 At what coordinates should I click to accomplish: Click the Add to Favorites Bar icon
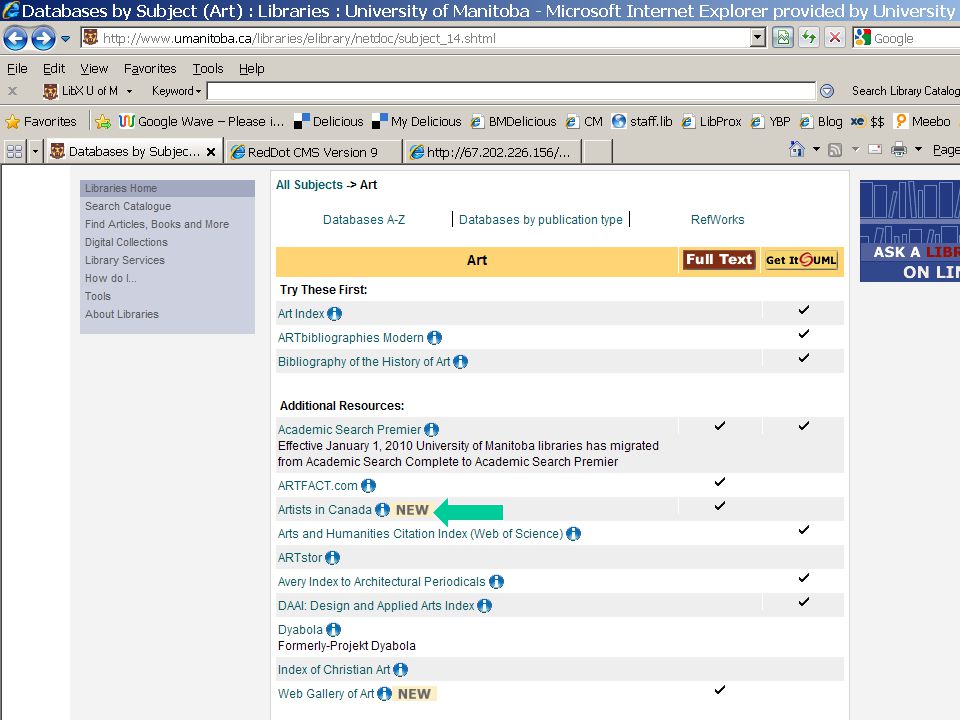[103, 121]
